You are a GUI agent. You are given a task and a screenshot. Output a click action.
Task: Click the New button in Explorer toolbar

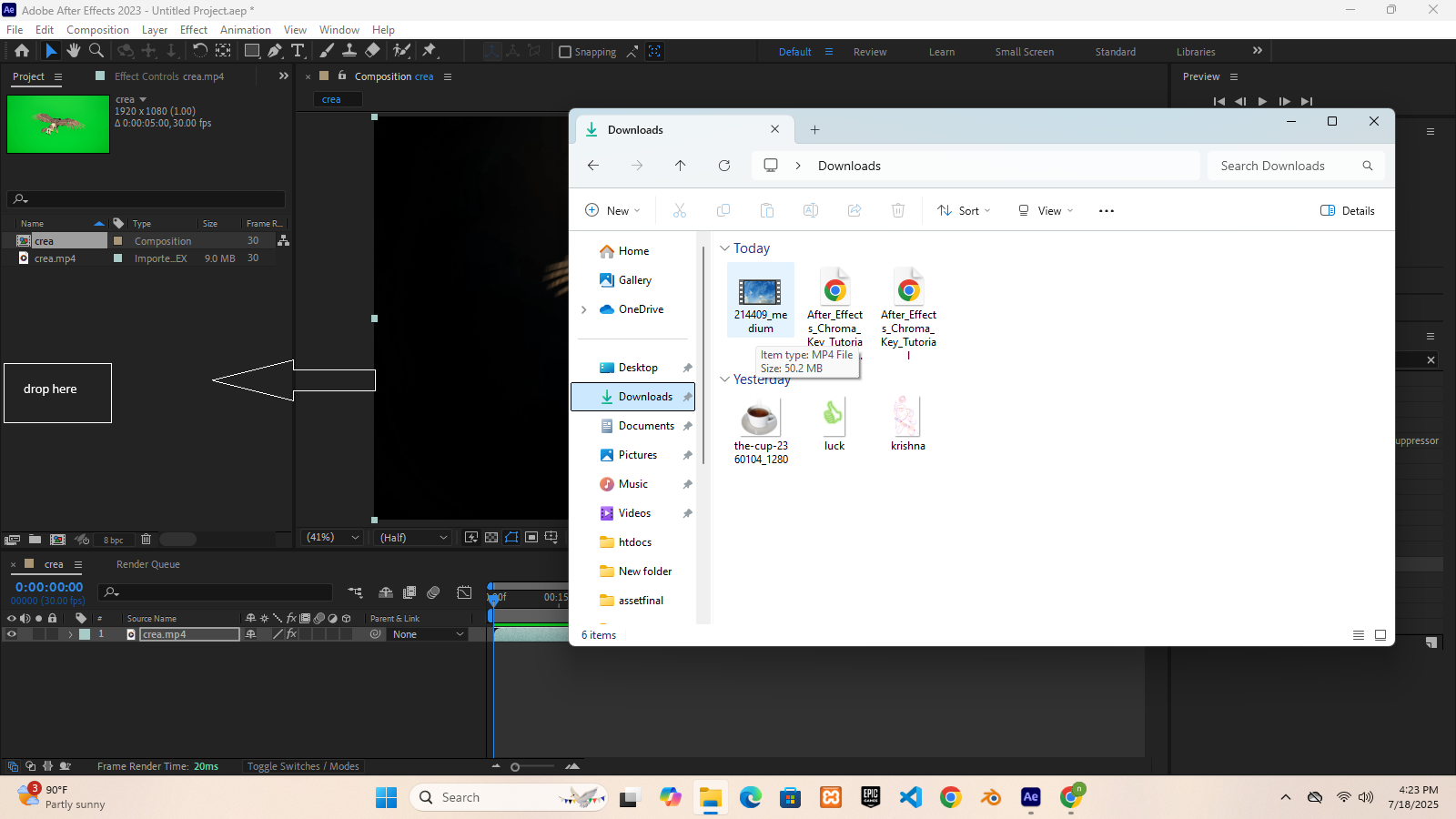pos(612,211)
